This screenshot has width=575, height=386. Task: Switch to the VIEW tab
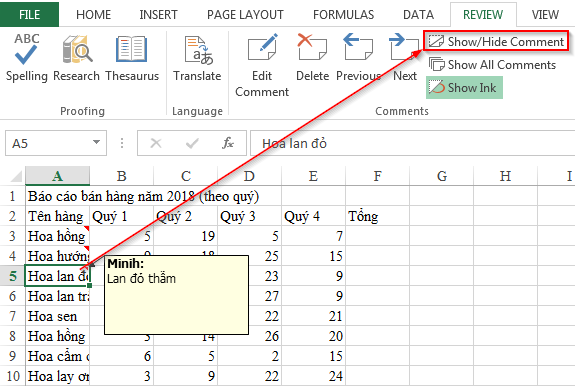click(545, 15)
